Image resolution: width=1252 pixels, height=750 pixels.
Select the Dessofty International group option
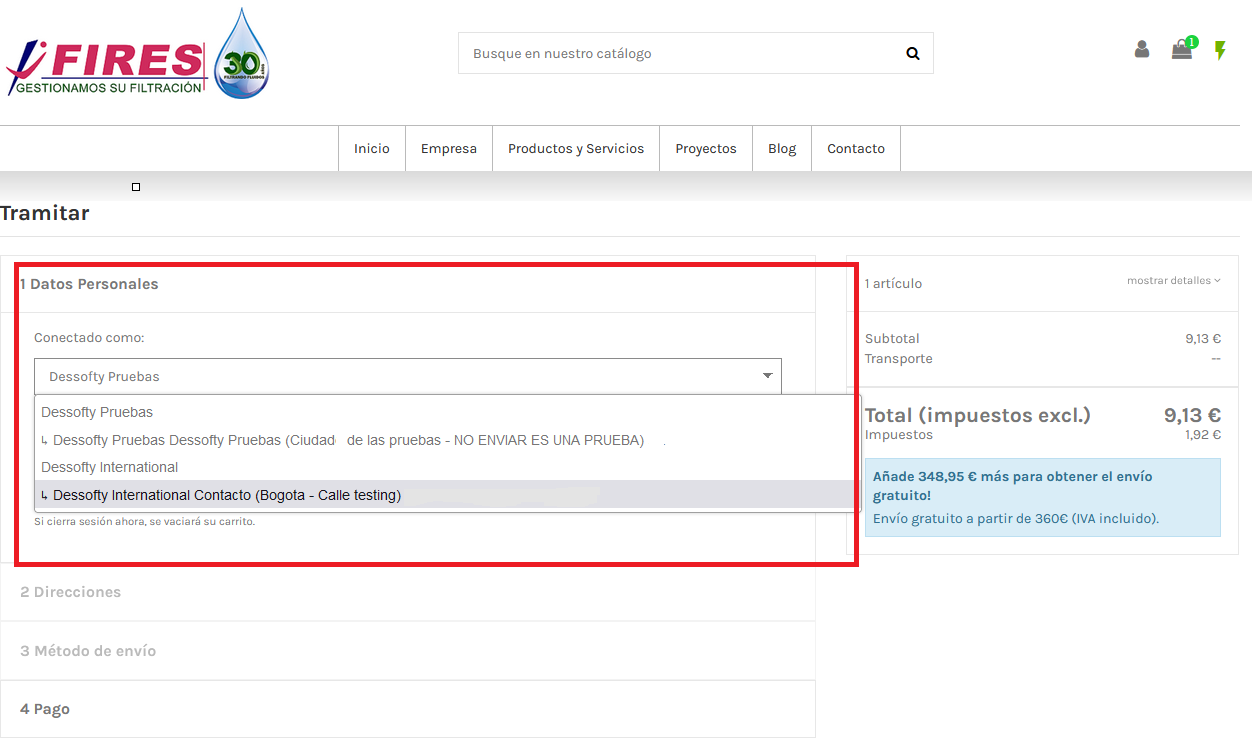pos(447,467)
